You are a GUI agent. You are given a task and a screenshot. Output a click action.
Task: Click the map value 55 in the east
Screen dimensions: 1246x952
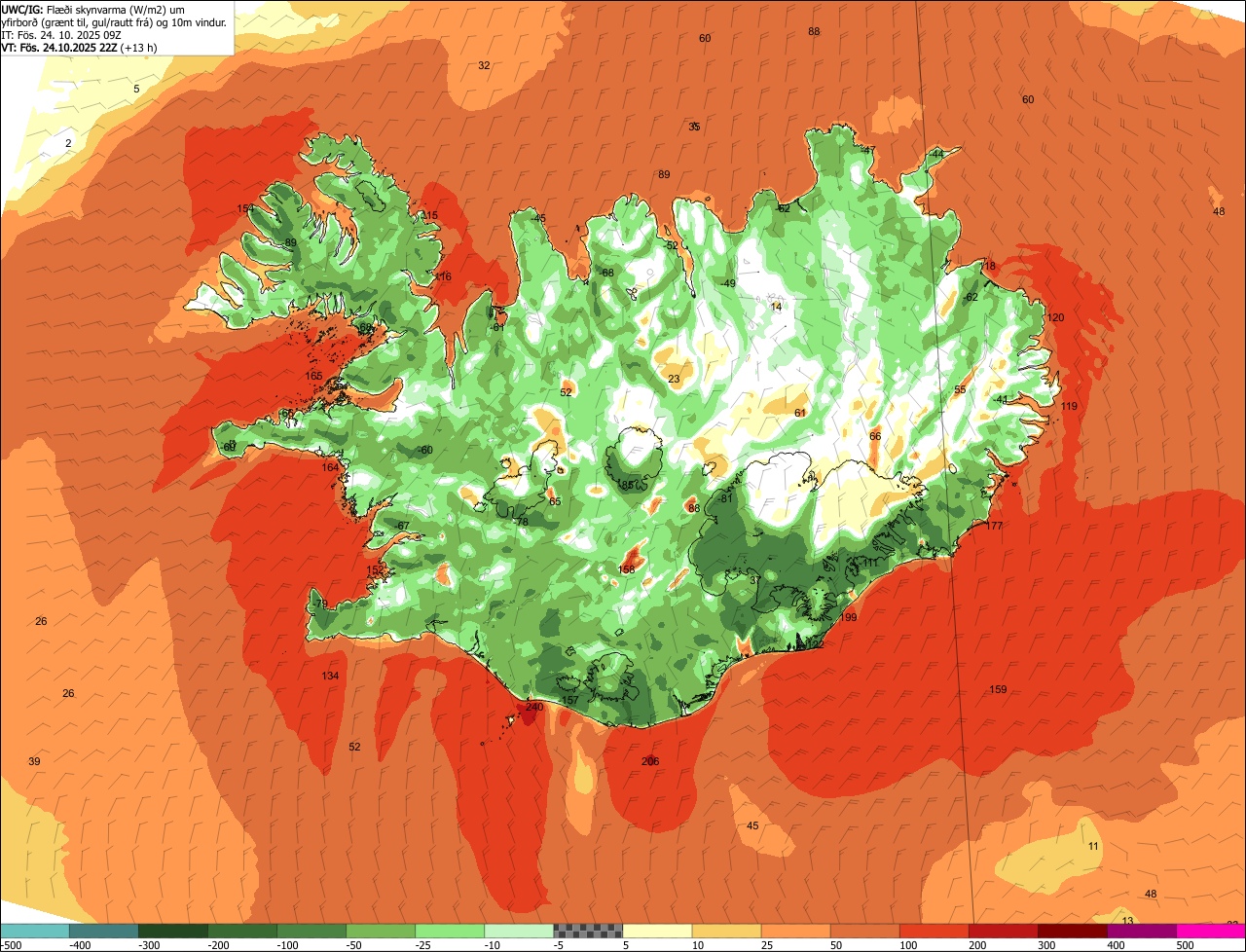pyautogui.click(x=960, y=389)
